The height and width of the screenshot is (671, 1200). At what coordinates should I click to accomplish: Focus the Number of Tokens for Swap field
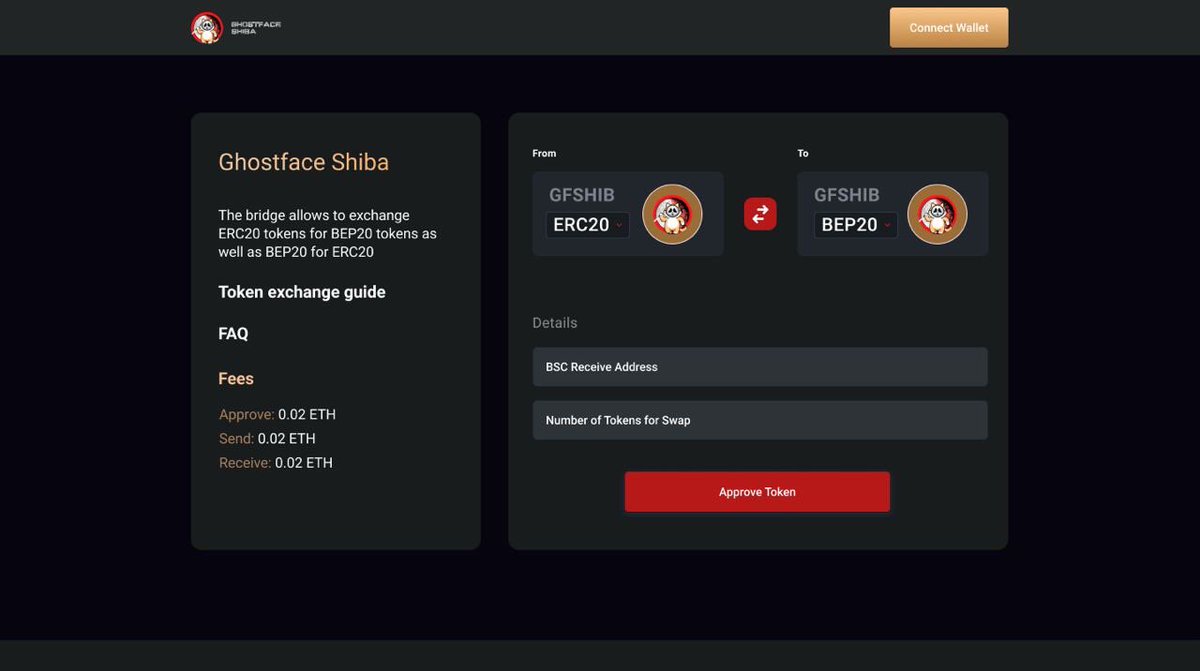760,420
